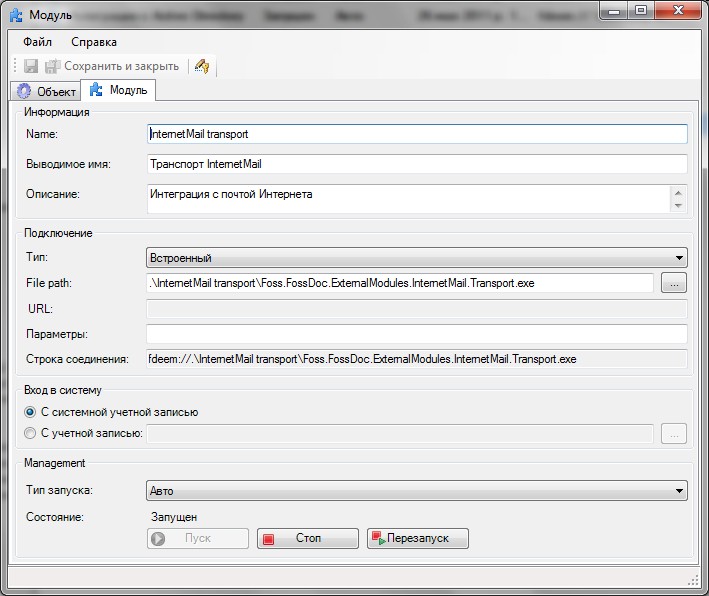Click the Параметры input field
Viewport: 709px width, 596px height.
click(416, 333)
